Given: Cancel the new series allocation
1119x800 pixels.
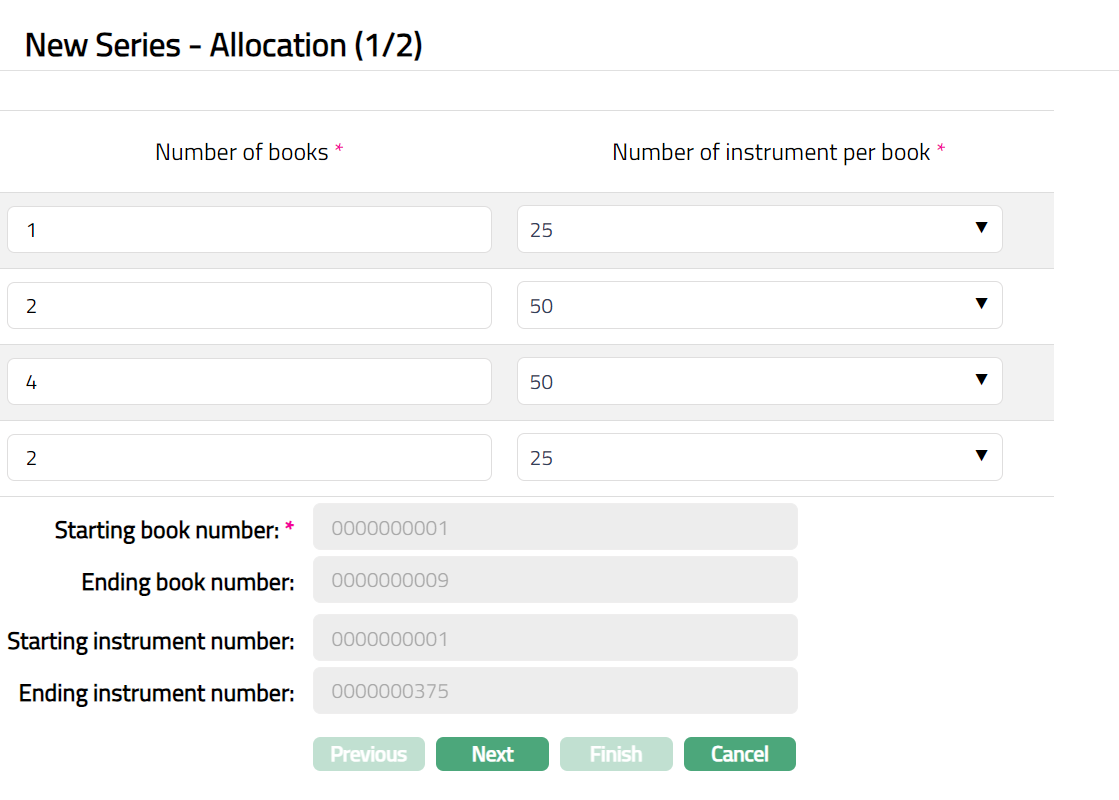Looking at the screenshot, I should (739, 754).
